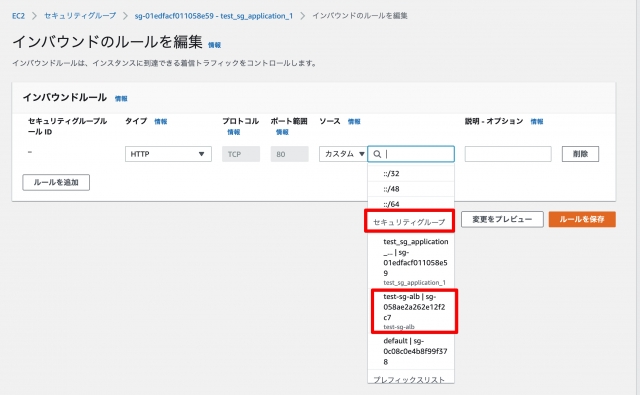Choose test_sg_application sg-01edfacf011058e59 option

click(x=411, y=261)
